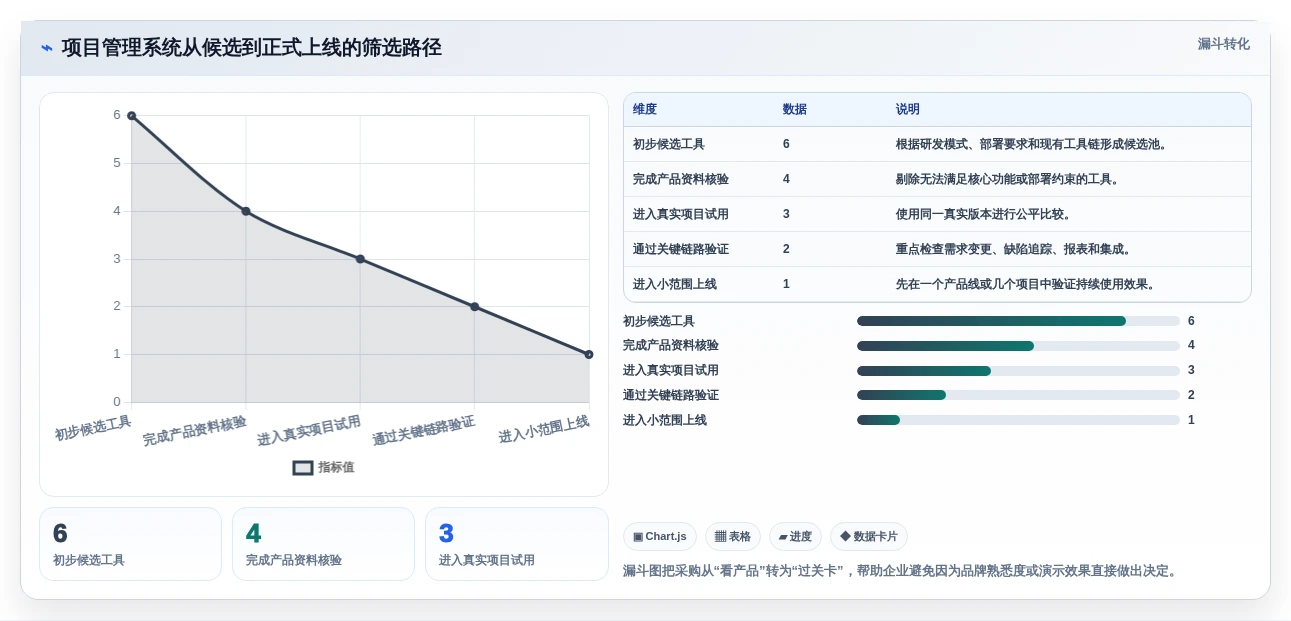
Task: Select the 通过关键链路验证 table row cell
Action: (x=681, y=249)
